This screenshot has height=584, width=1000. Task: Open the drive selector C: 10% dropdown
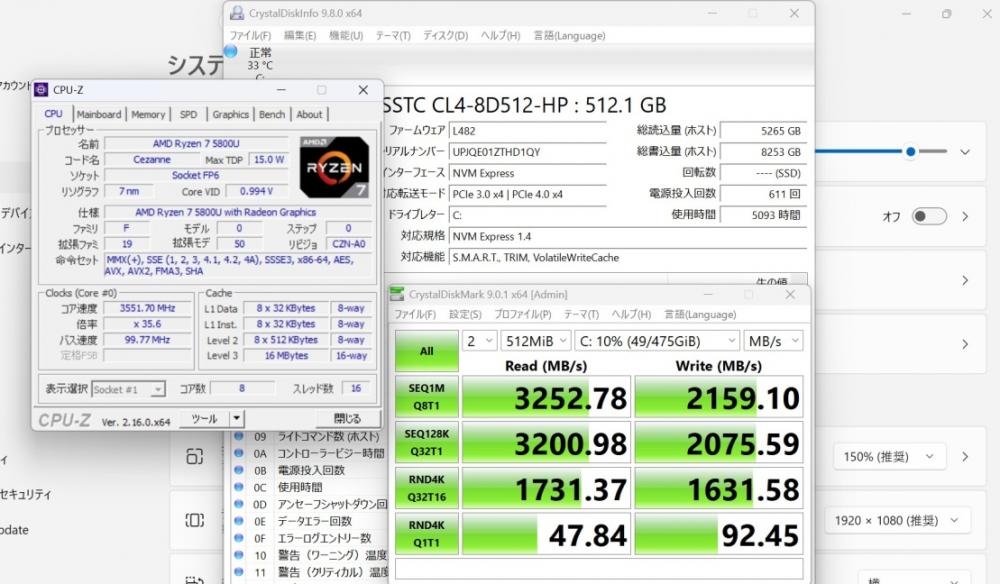pyautogui.click(x=657, y=341)
